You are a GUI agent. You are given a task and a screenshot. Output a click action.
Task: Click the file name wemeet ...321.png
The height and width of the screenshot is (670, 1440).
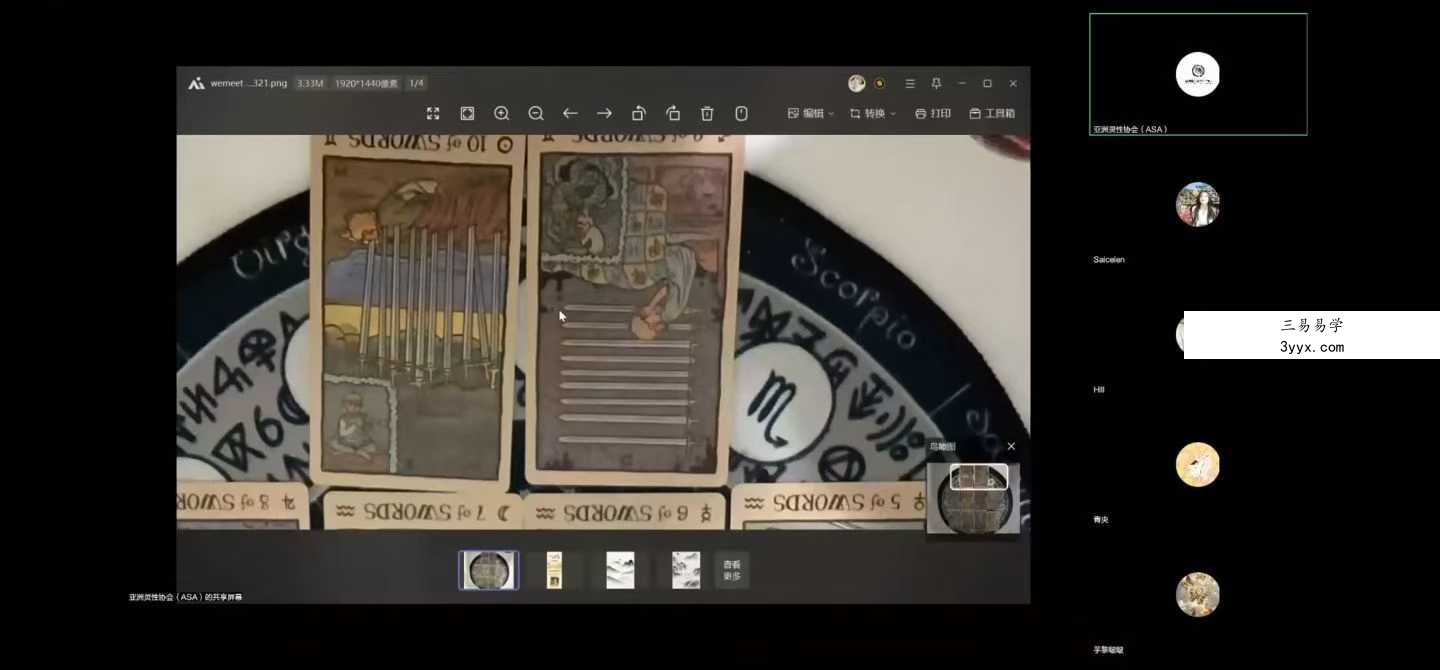248,83
